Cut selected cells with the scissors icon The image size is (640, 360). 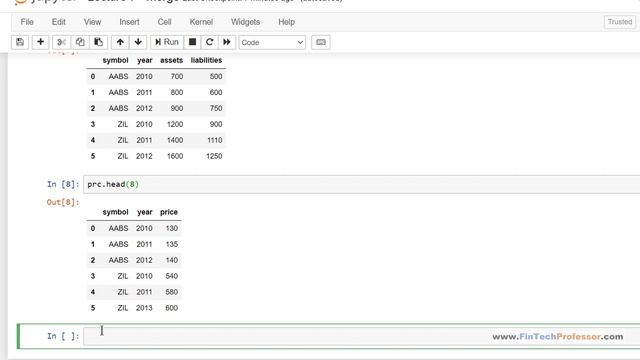click(61, 42)
